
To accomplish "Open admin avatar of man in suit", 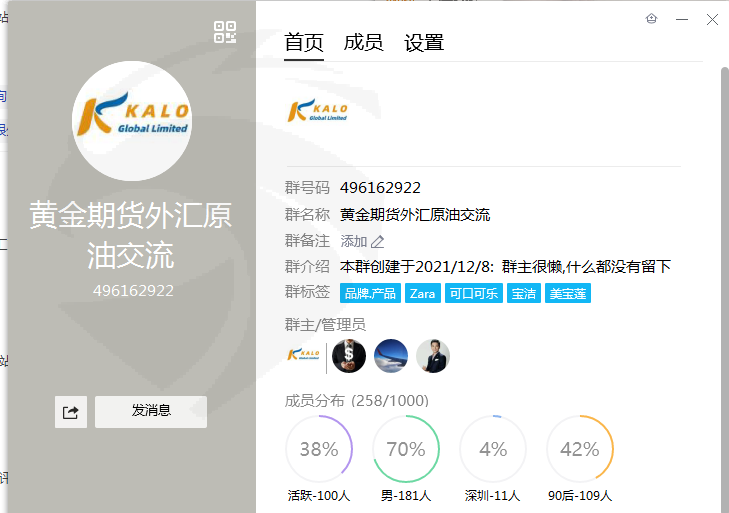I will click(x=433, y=356).
